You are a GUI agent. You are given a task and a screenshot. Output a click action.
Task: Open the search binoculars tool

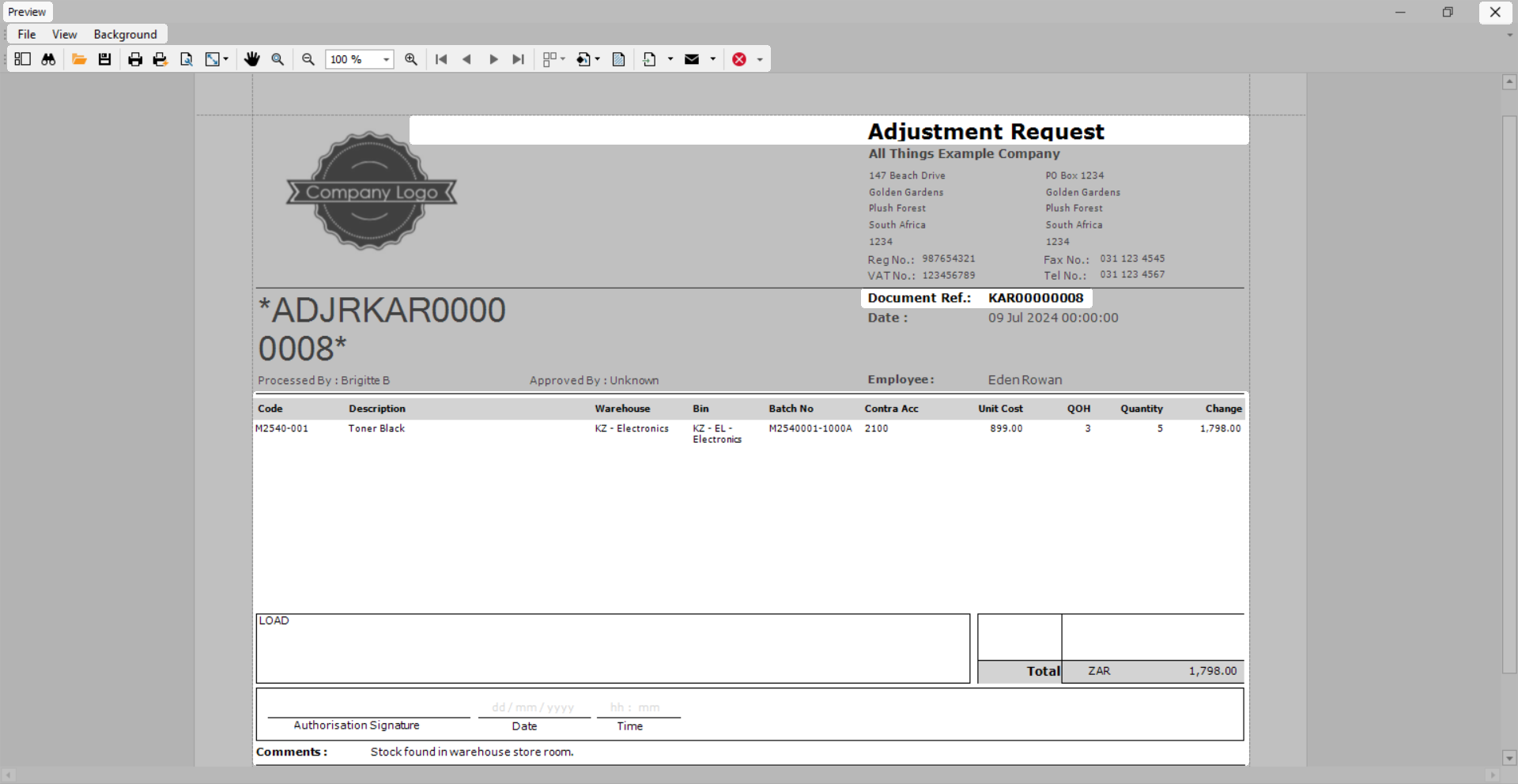coord(48,59)
